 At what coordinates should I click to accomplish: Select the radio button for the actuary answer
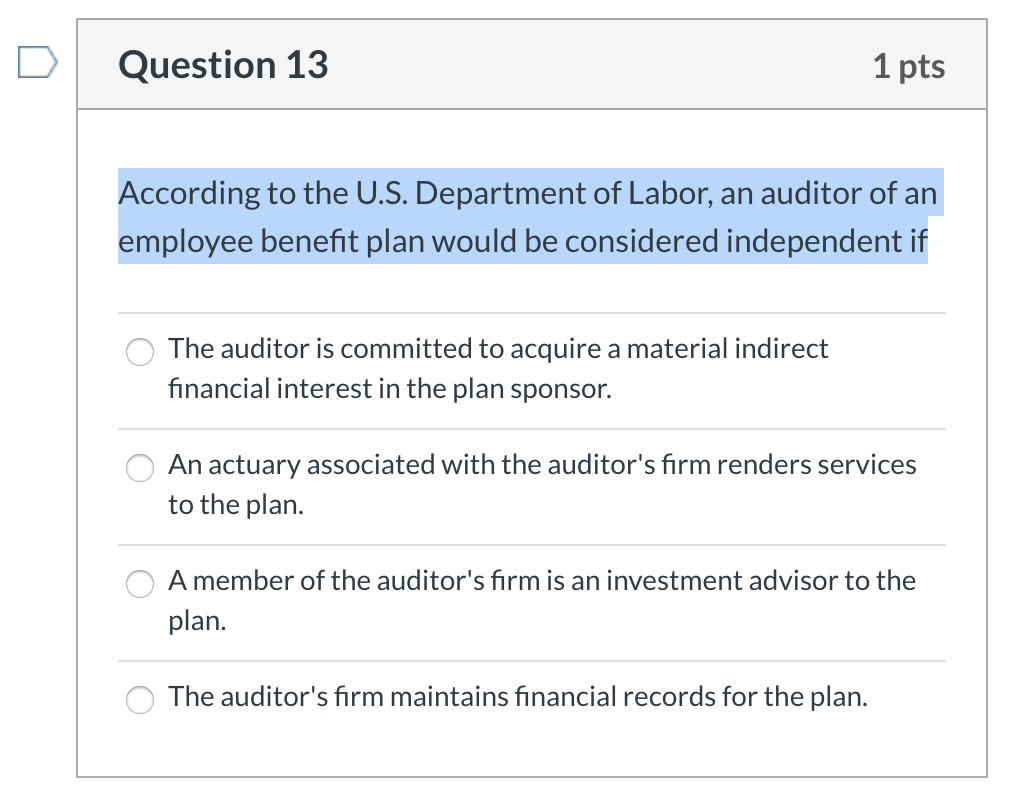pos(140,468)
